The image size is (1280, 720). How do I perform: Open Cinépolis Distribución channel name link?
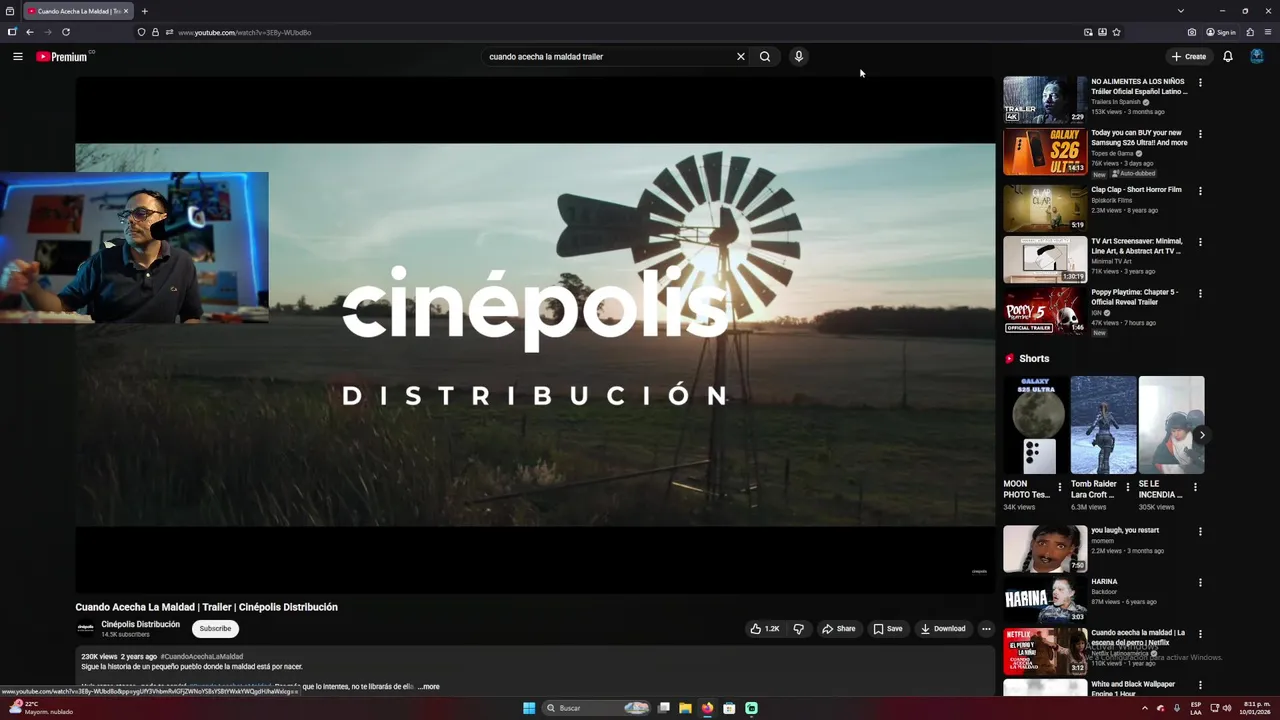click(141, 624)
